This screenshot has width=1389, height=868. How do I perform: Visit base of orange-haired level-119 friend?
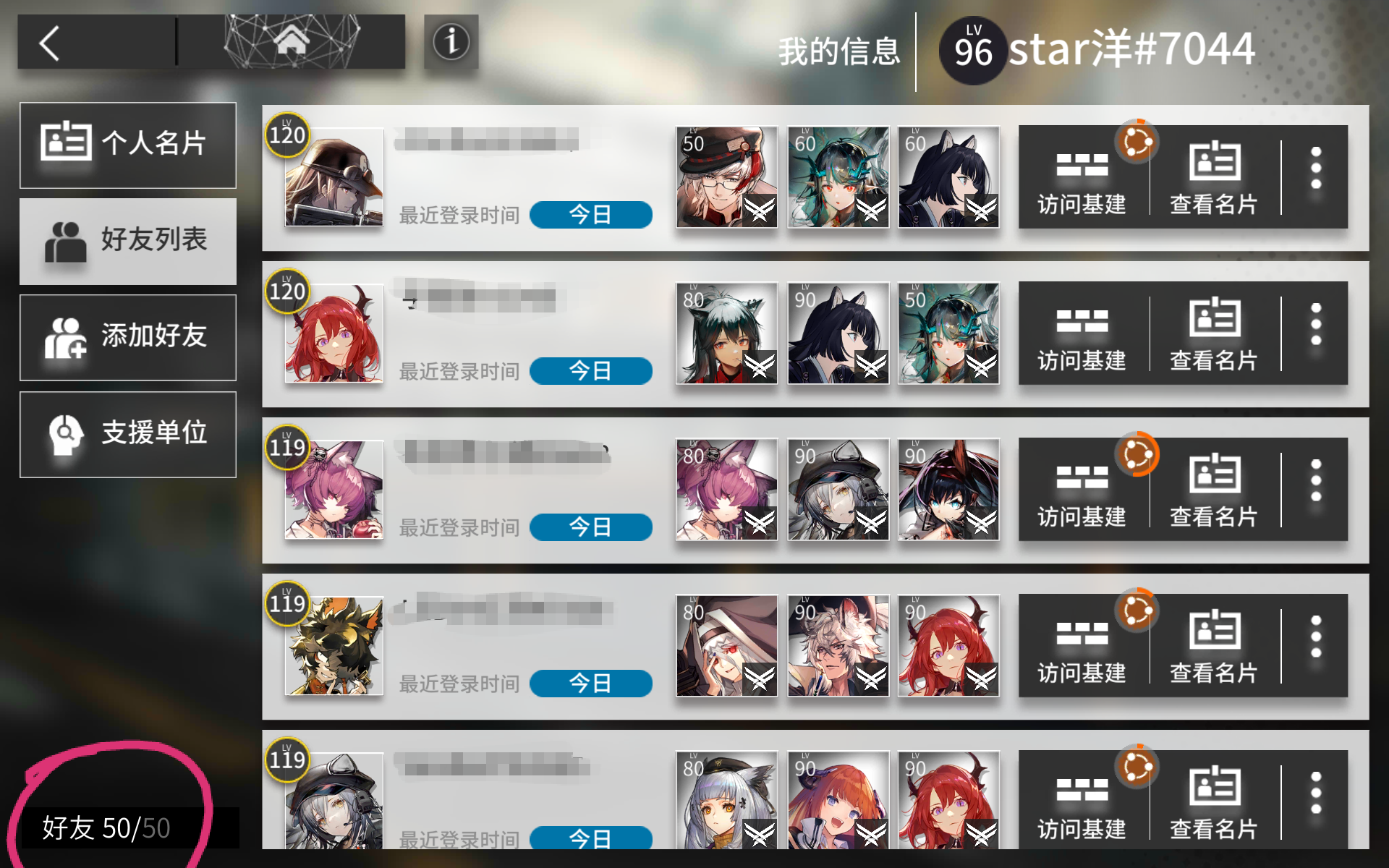(x=1082, y=646)
